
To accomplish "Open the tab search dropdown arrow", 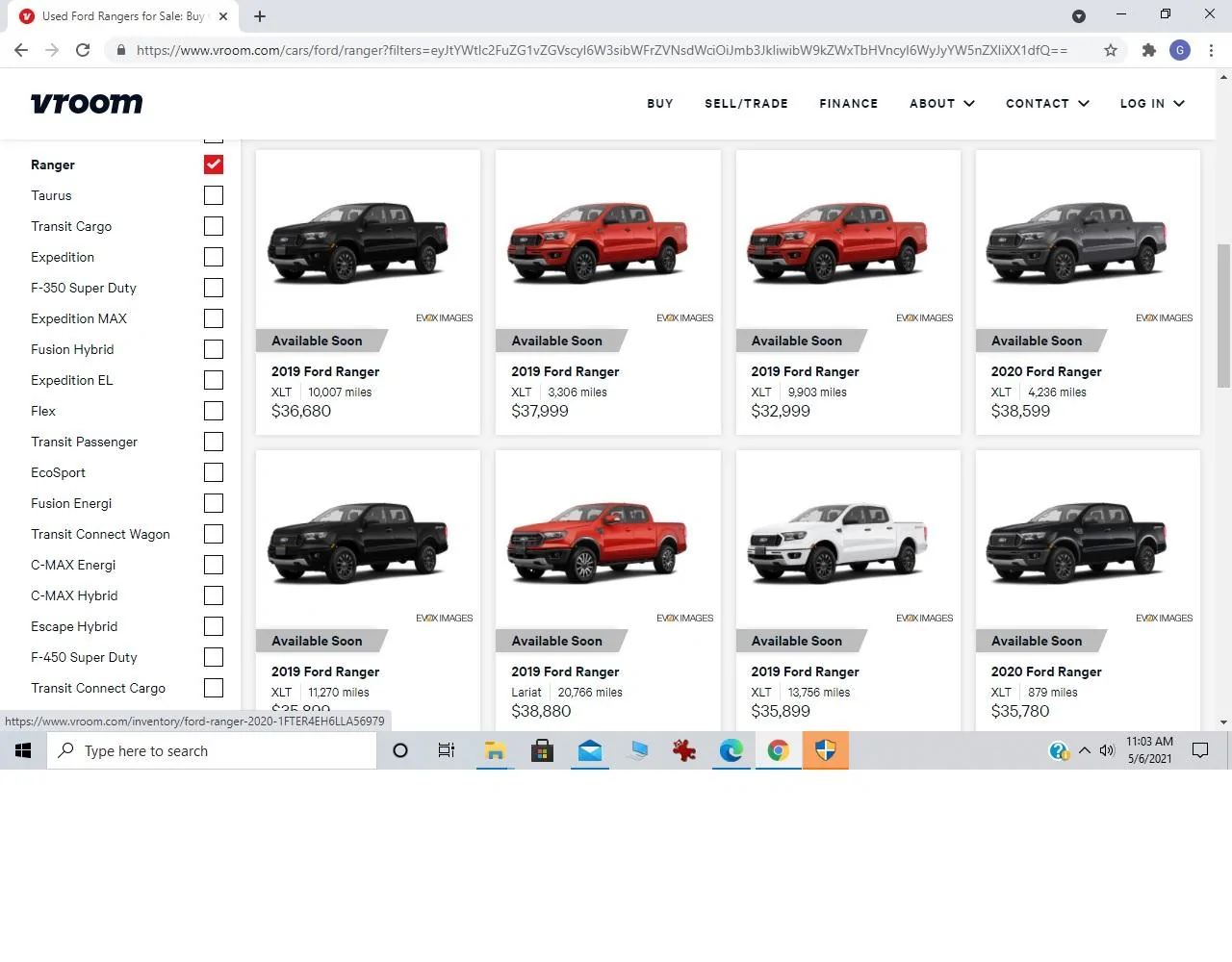I will (1079, 15).
